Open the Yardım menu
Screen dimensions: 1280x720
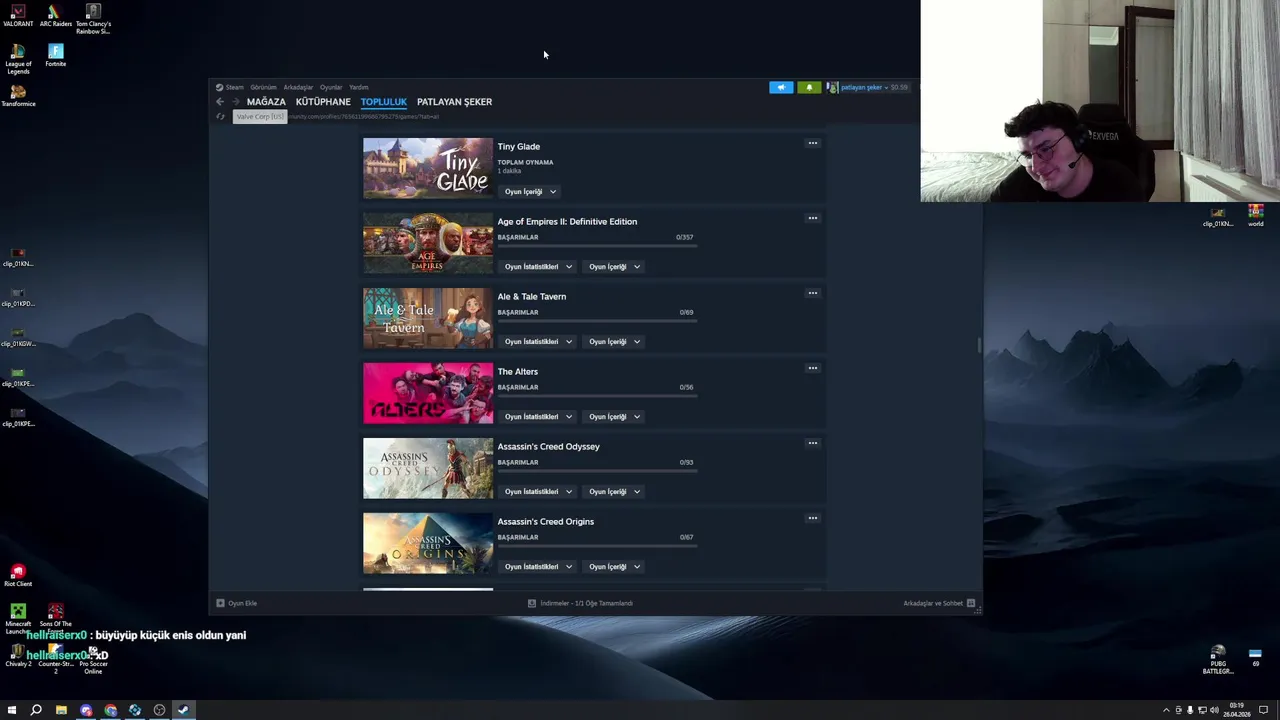(358, 87)
